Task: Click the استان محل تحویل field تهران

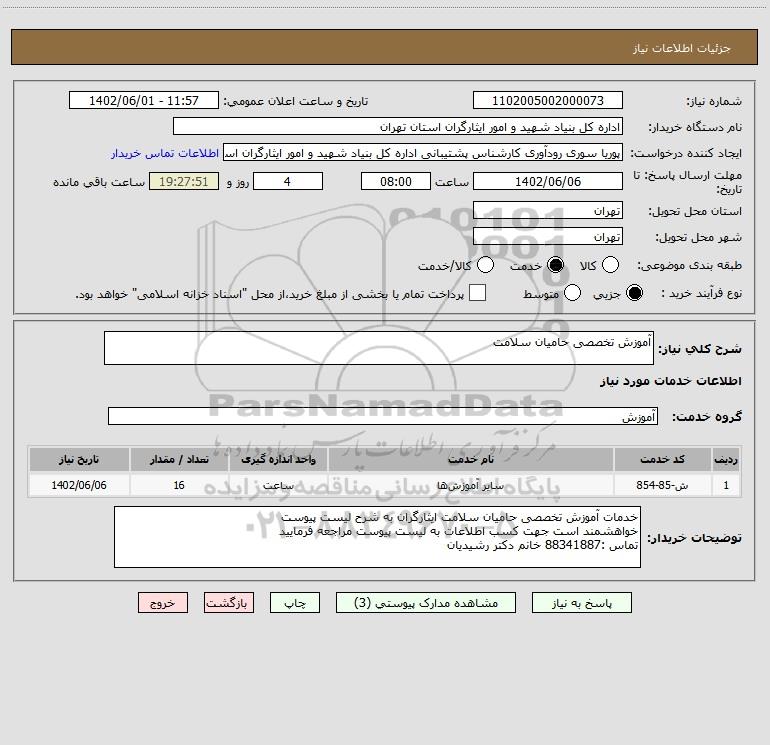Action: [548, 210]
